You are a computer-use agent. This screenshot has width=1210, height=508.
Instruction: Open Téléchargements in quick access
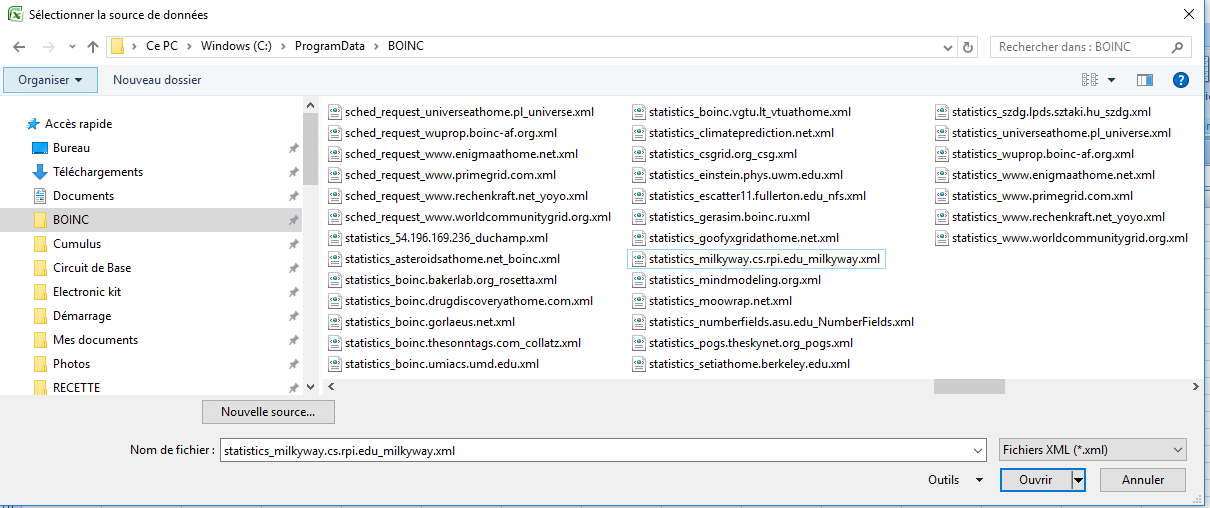tap(98, 172)
